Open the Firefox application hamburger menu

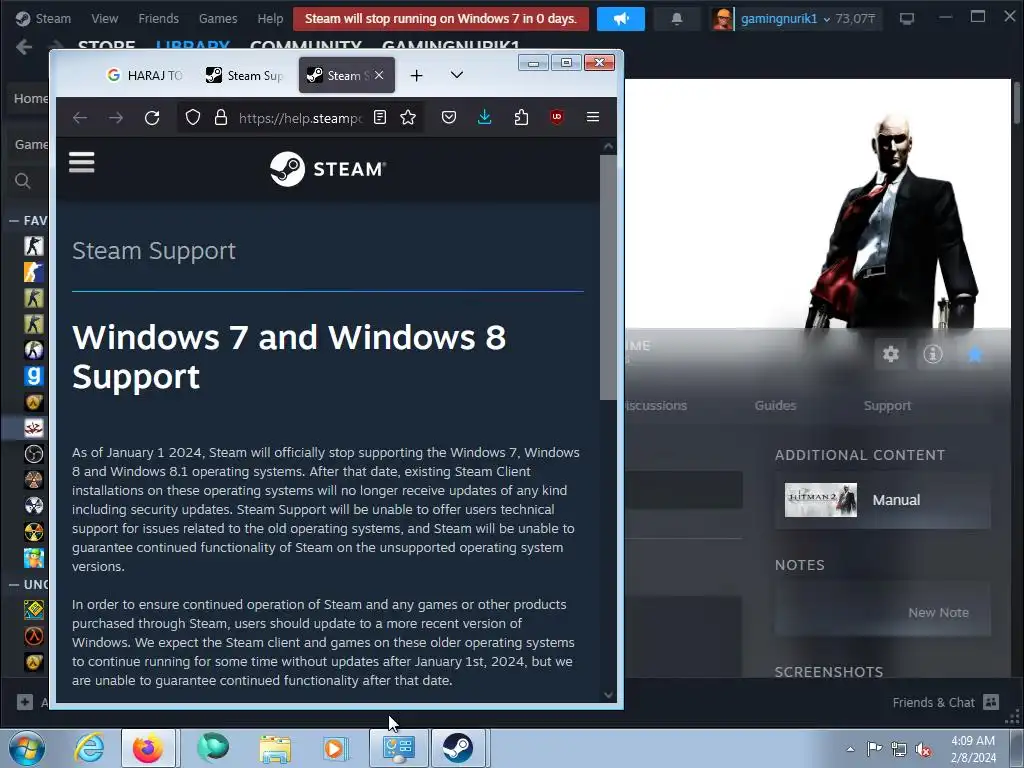coord(593,117)
